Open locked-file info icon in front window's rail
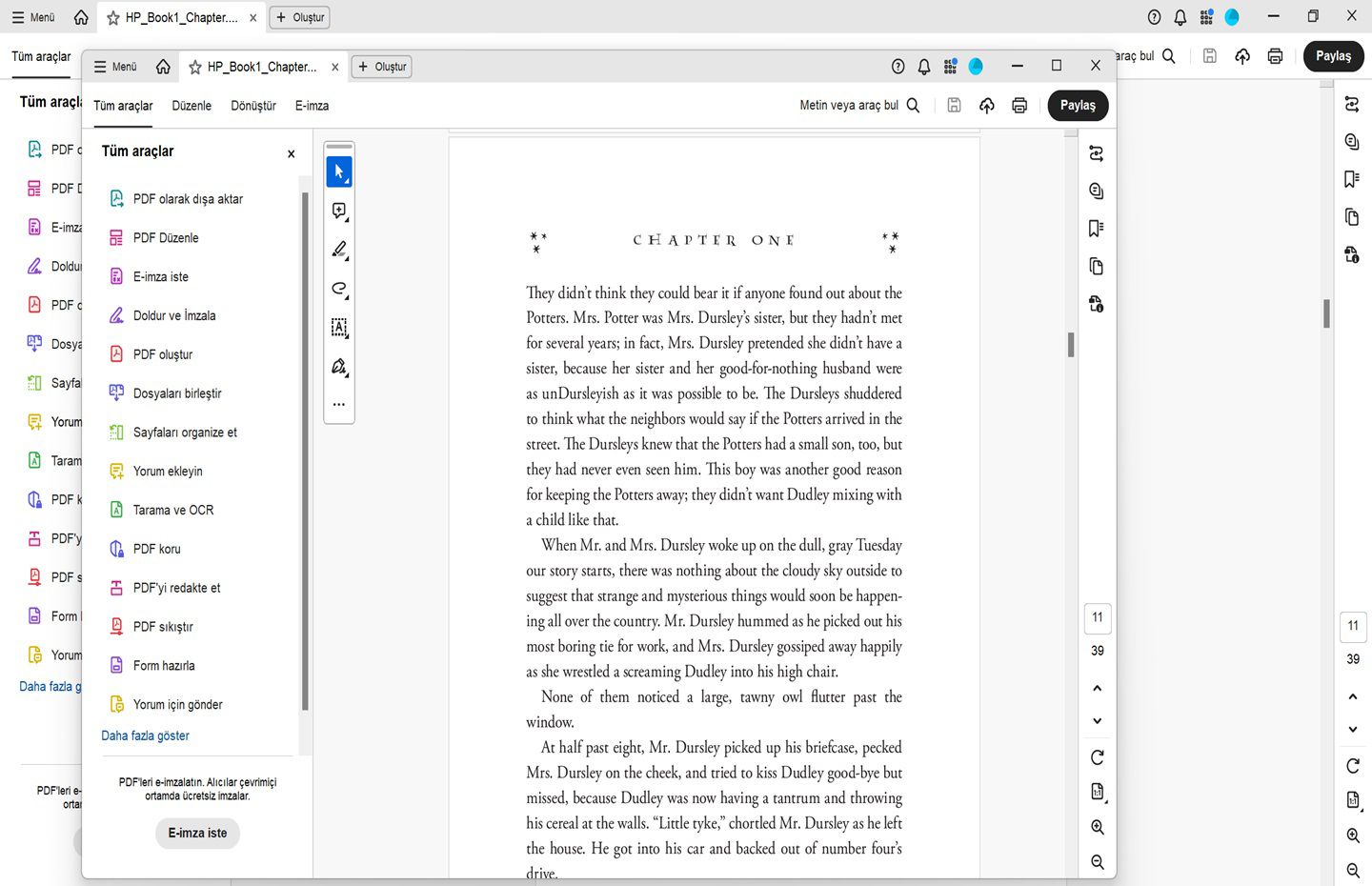This screenshot has width=1372, height=886. pyautogui.click(x=1097, y=304)
